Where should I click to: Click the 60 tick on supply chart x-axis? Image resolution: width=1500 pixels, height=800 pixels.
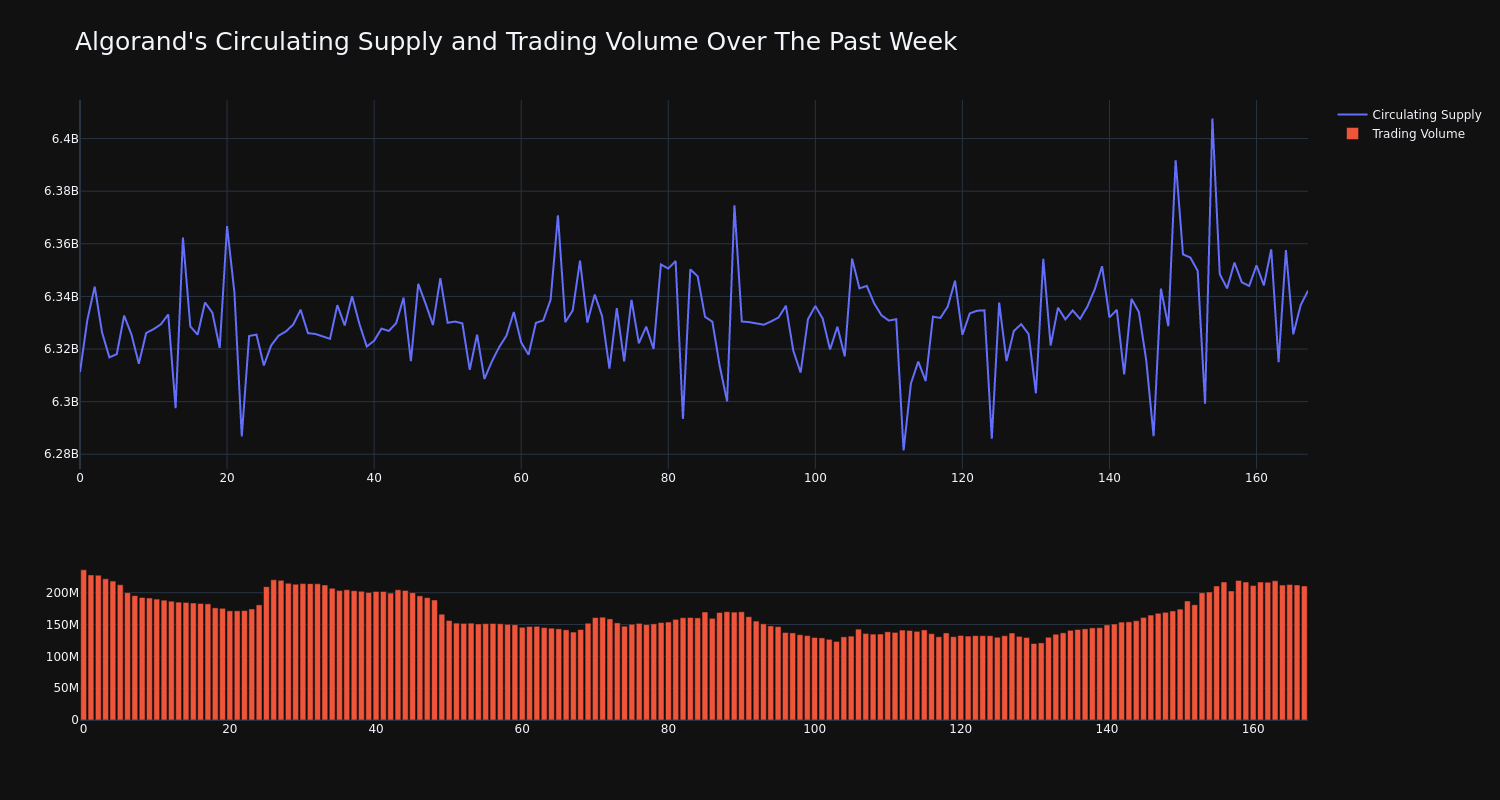click(x=521, y=478)
